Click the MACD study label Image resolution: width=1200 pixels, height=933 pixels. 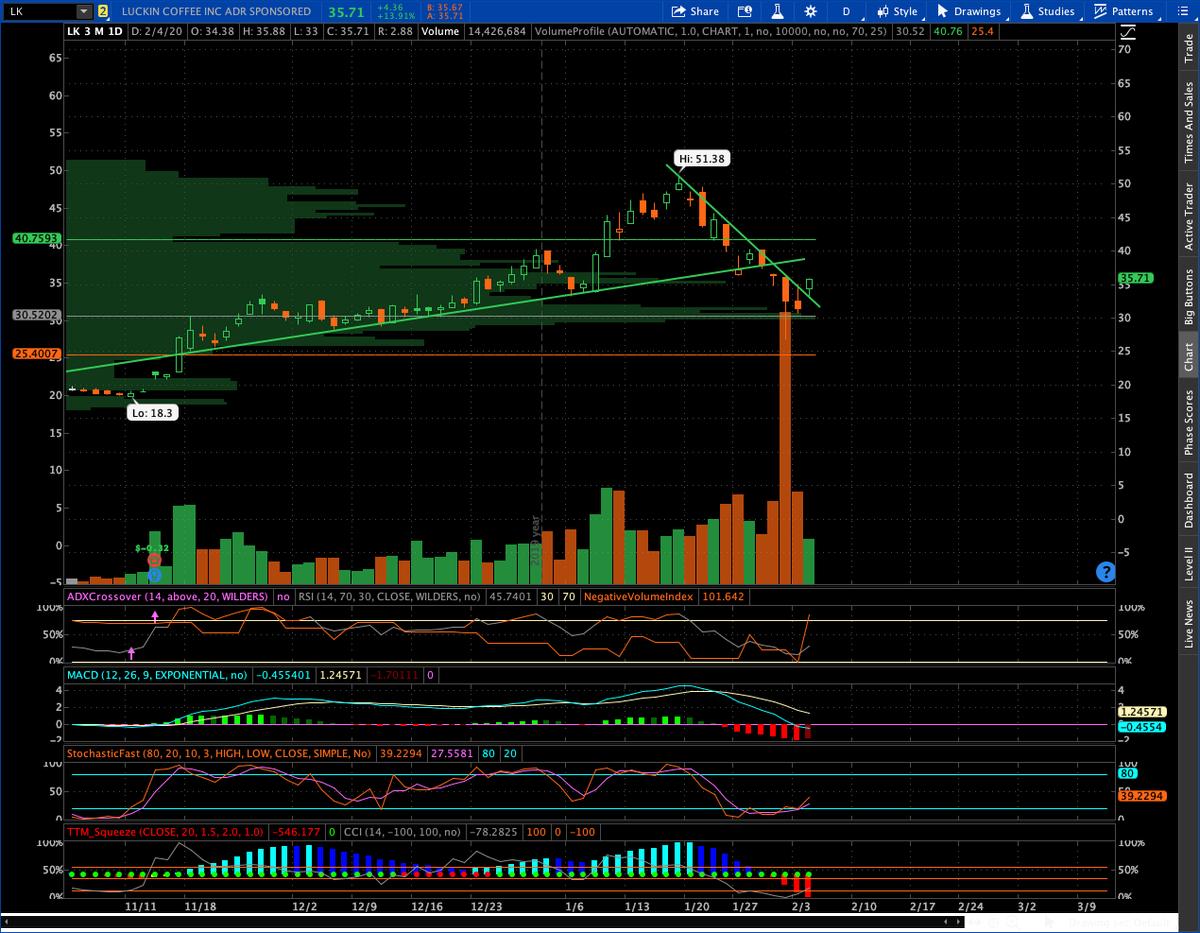pos(157,676)
